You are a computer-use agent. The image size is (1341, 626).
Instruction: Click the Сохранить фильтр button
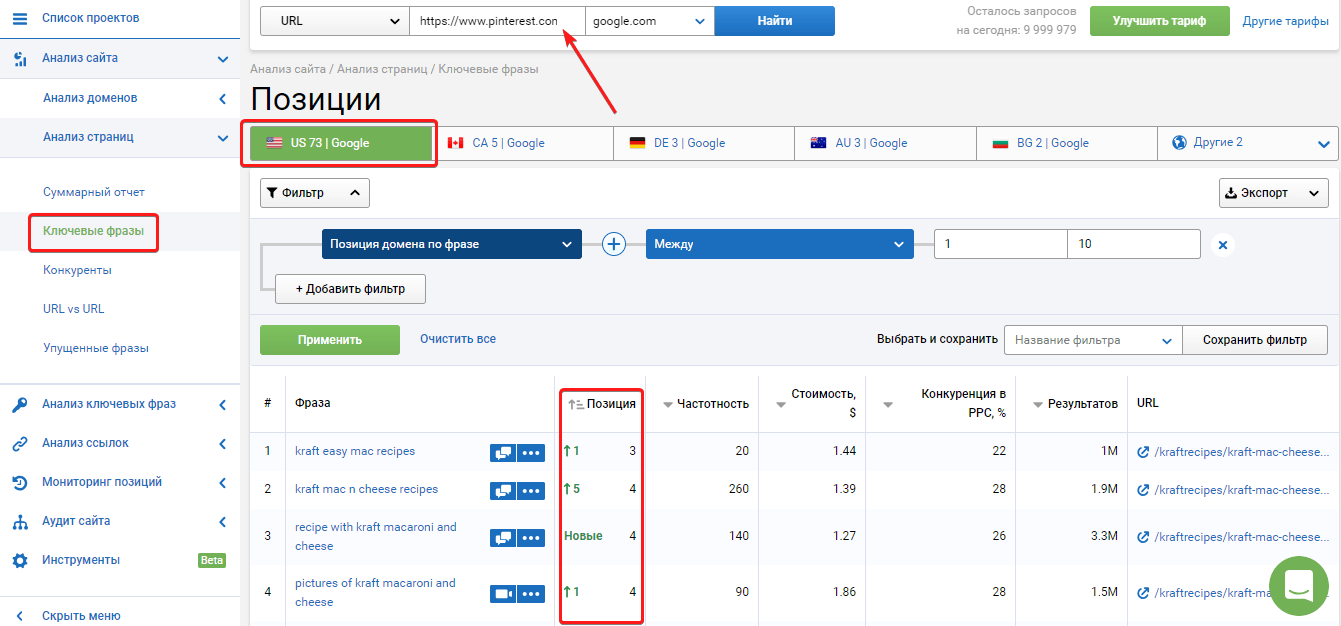[x=1255, y=340]
